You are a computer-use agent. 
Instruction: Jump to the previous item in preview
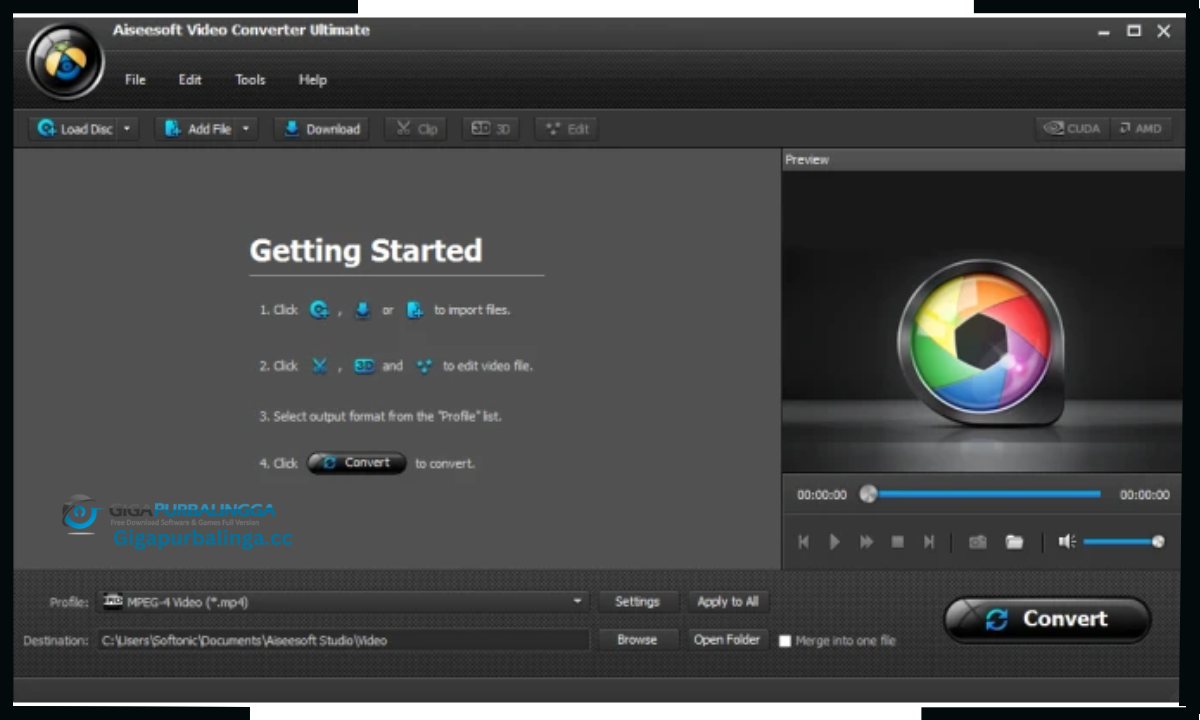pyautogui.click(x=803, y=542)
